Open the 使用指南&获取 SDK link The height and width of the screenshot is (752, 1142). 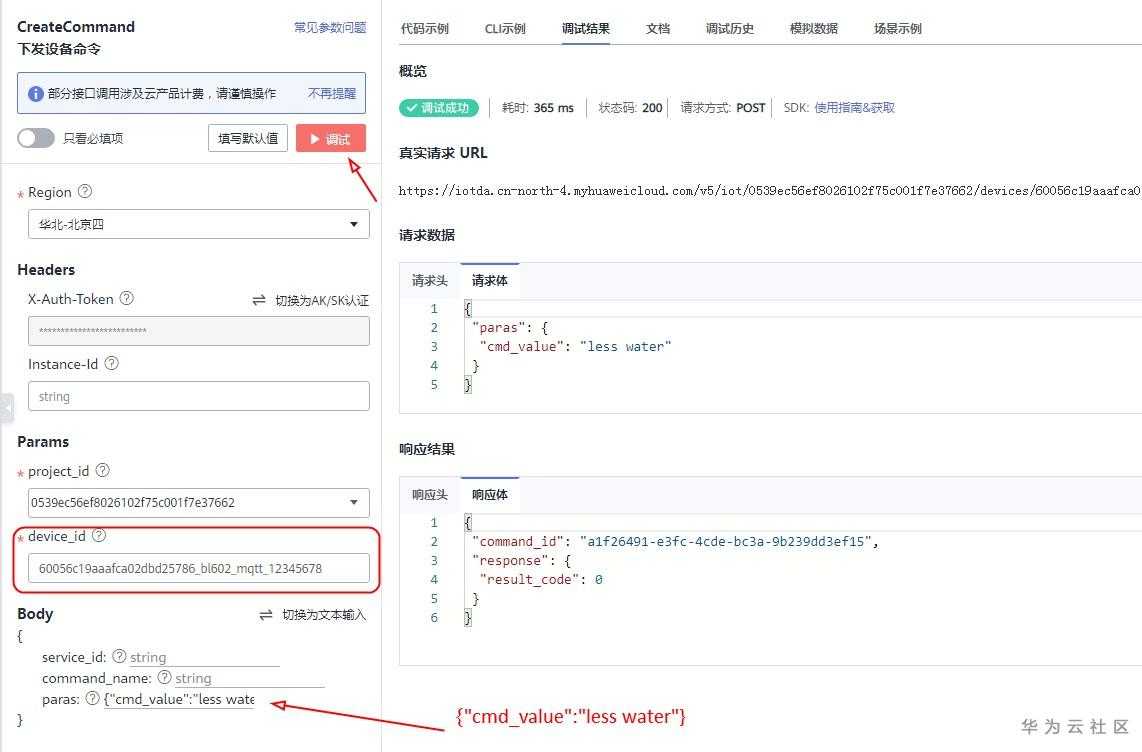click(854, 108)
